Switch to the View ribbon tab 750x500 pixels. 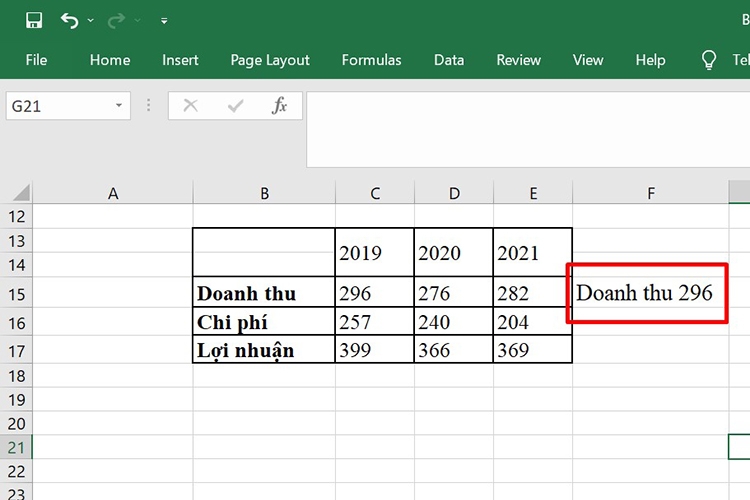tap(588, 60)
